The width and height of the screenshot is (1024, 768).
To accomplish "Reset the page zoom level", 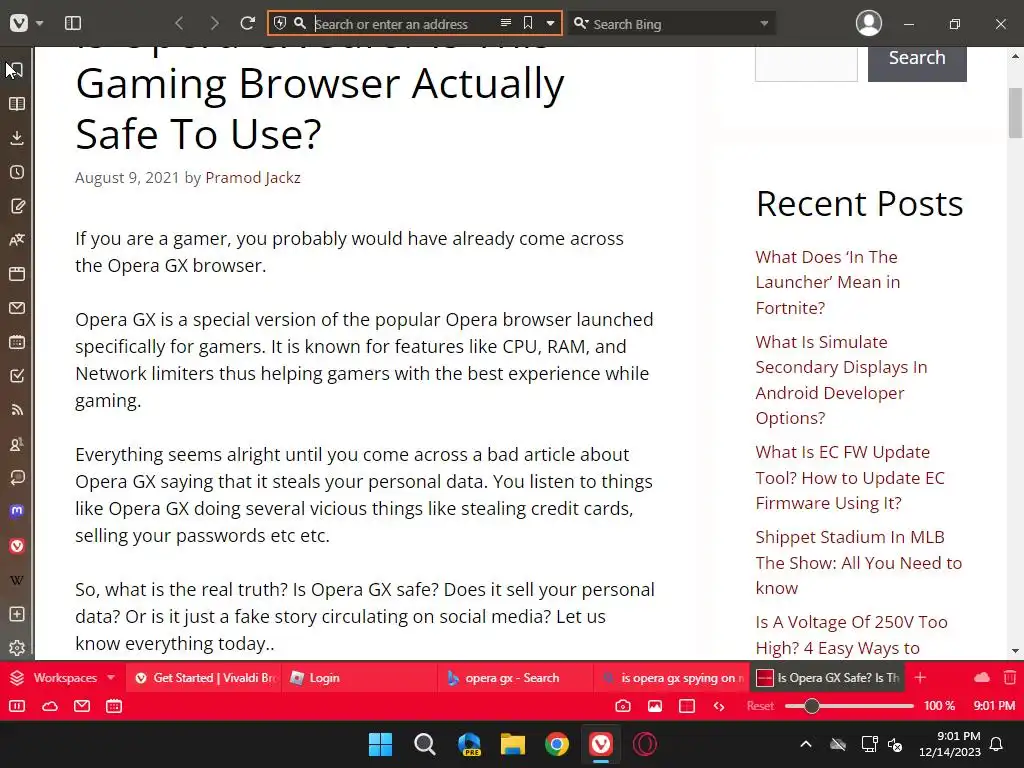I will pos(760,706).
